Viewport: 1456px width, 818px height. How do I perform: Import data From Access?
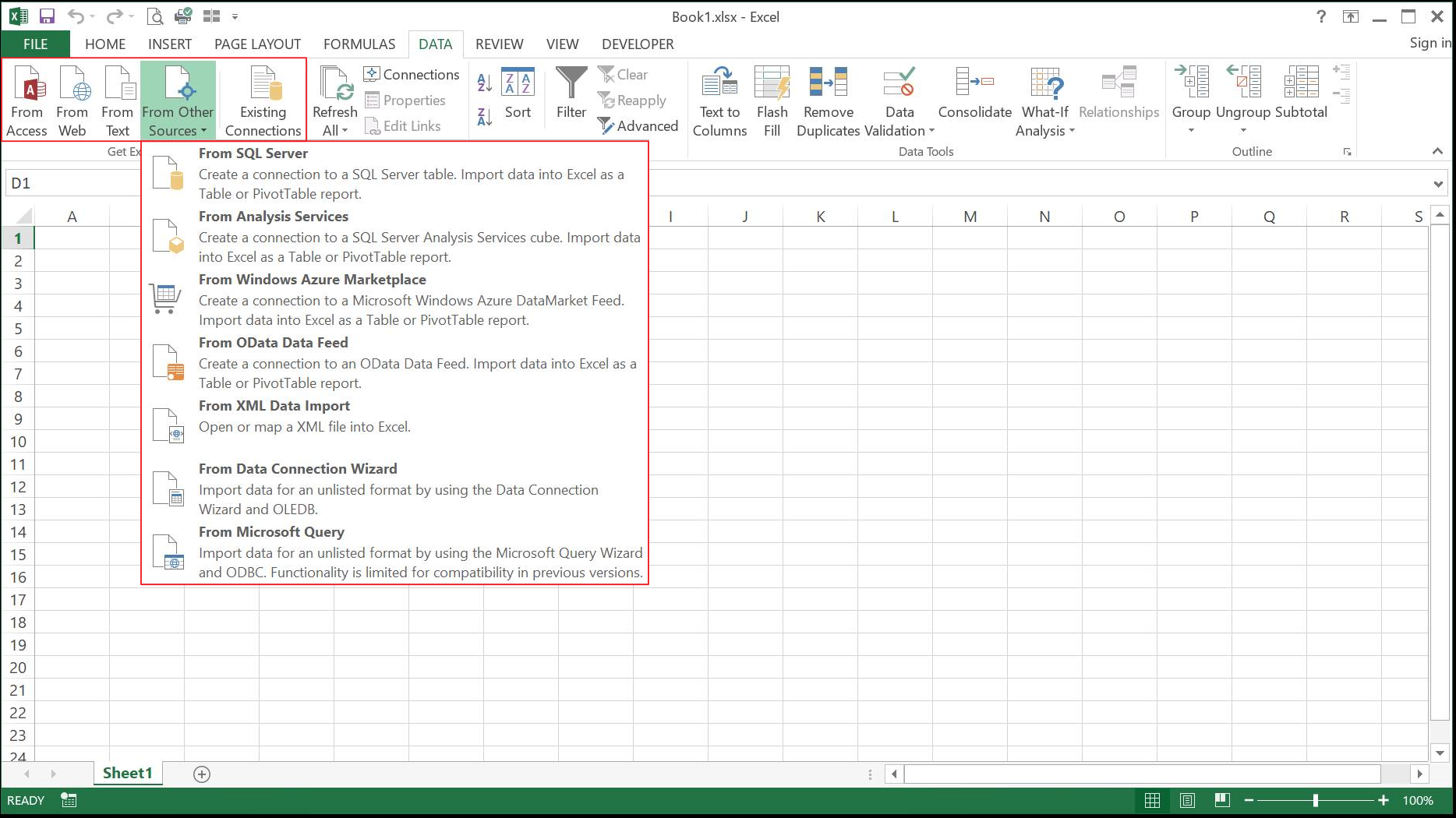pyautogui.click(x=27, y=101)
